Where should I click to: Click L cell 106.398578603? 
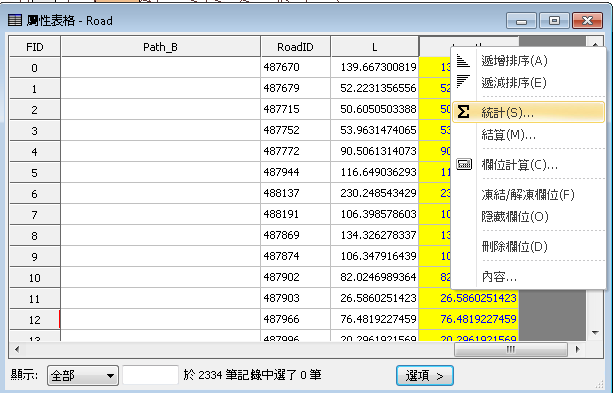tap(375, 214)
